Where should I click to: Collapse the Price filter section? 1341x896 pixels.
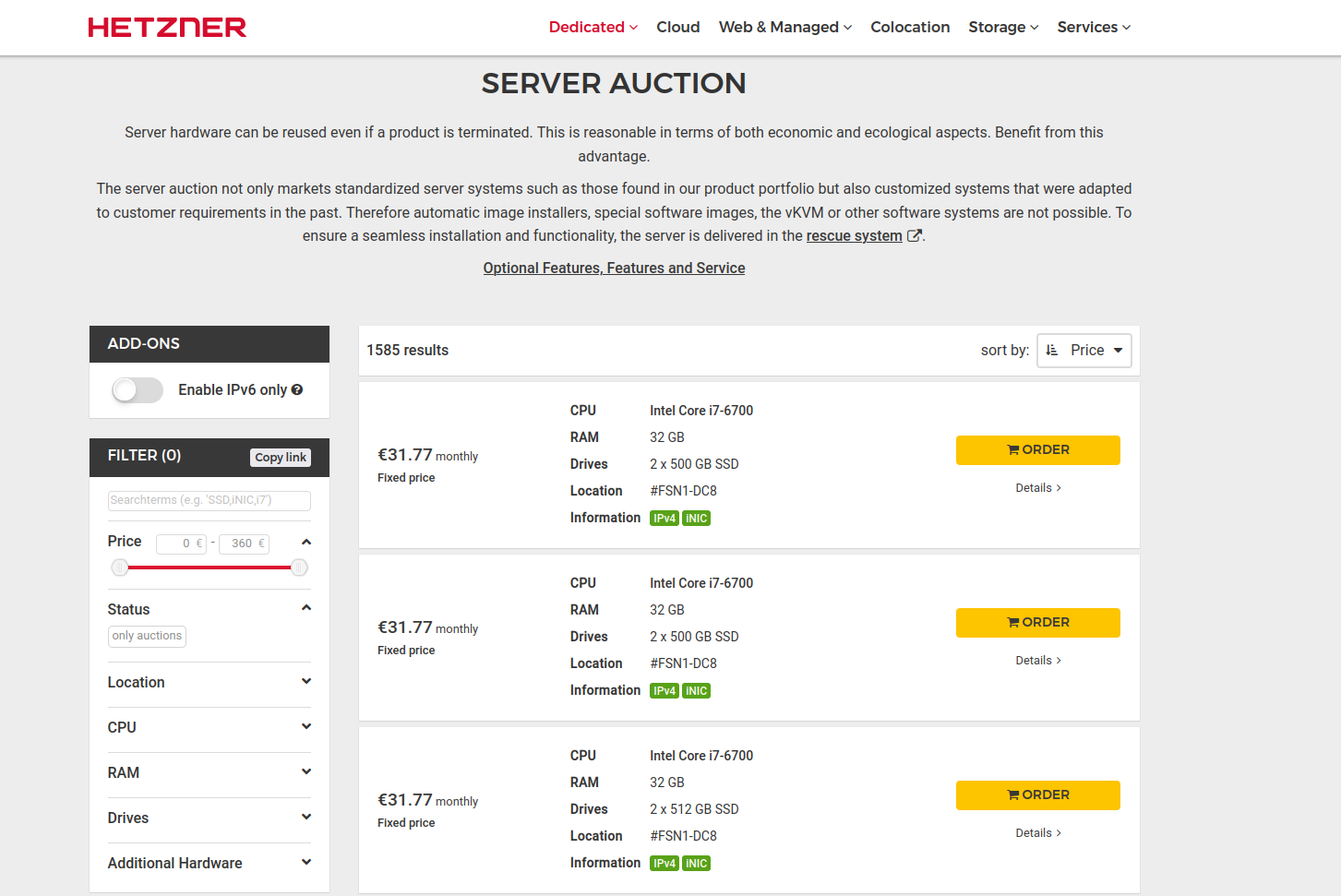pos(306,542)
